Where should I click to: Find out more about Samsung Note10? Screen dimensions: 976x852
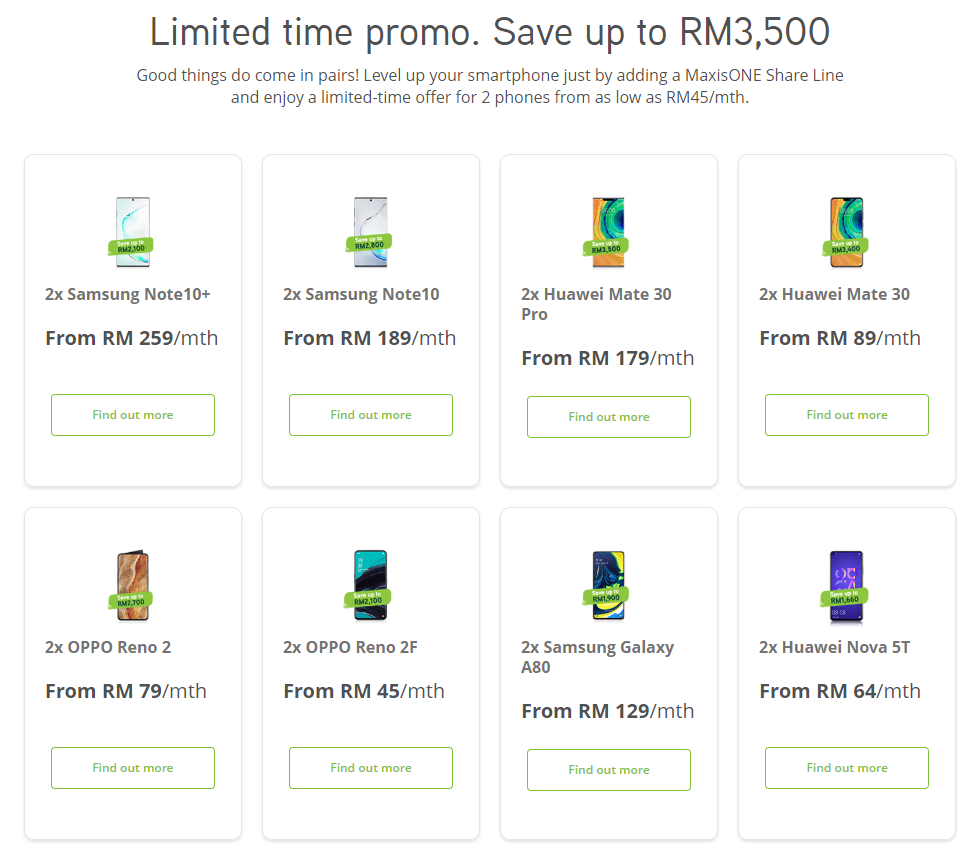coord(371,415)
